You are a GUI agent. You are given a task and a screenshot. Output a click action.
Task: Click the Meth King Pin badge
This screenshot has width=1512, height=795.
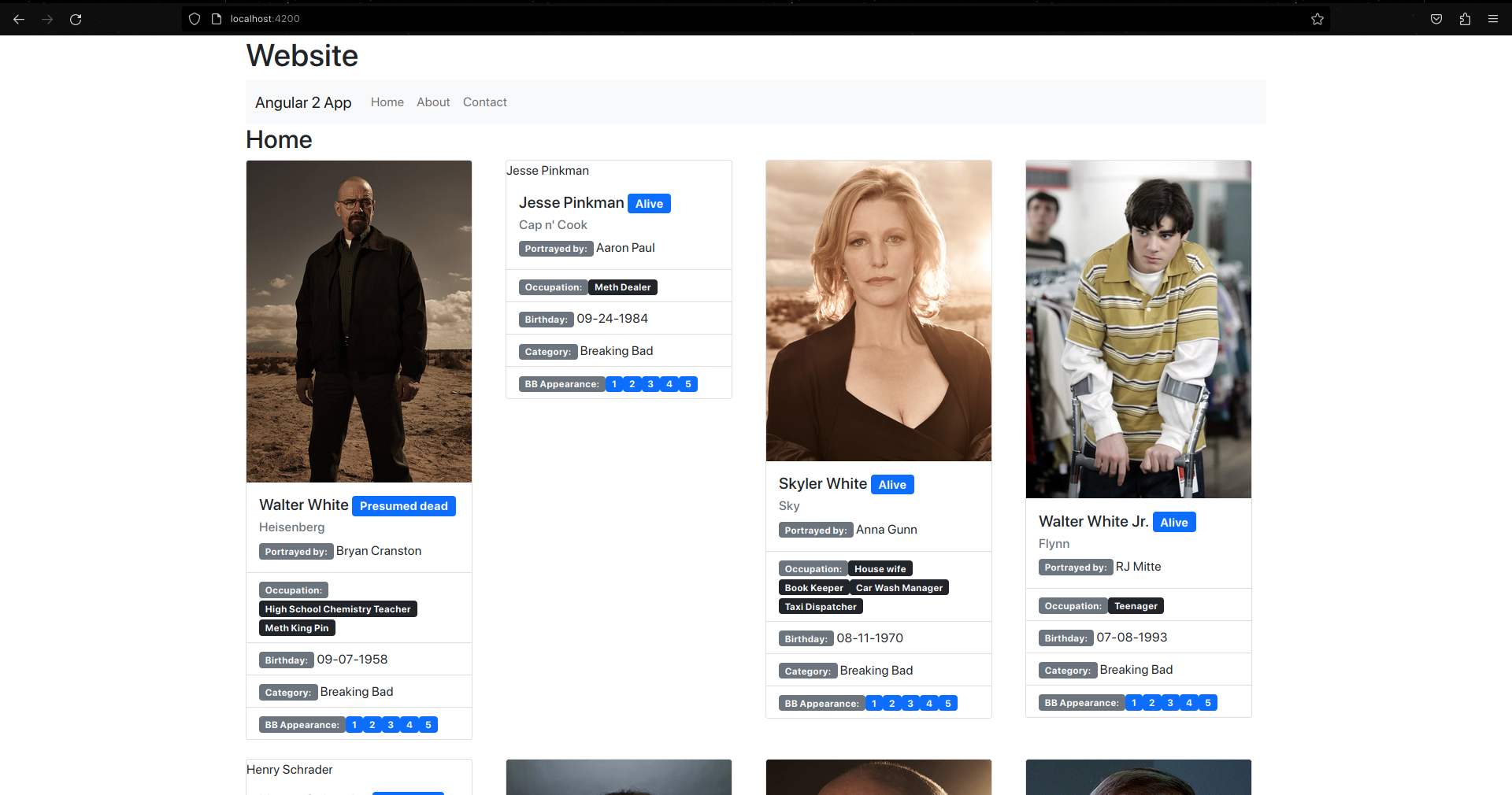click(x=297, y=628)
